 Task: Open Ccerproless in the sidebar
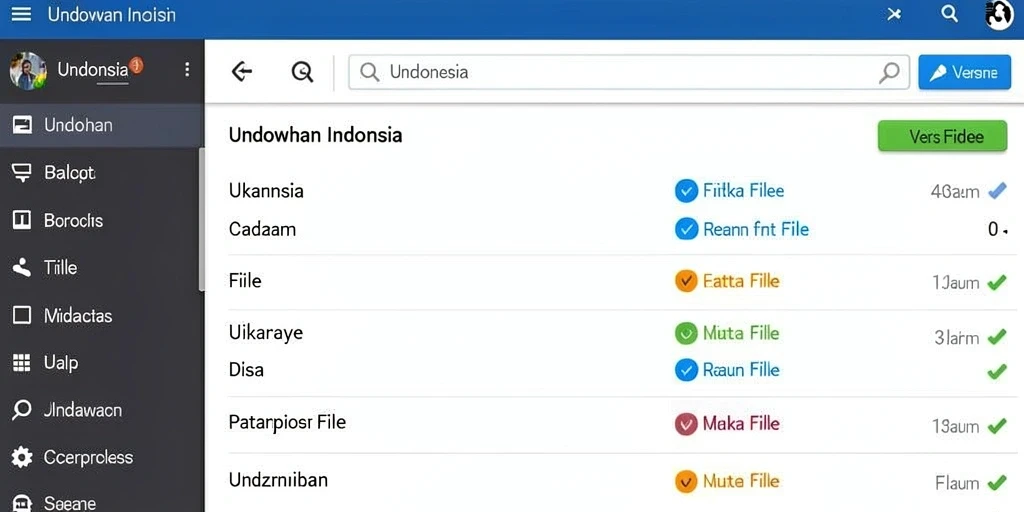[103, 457]
